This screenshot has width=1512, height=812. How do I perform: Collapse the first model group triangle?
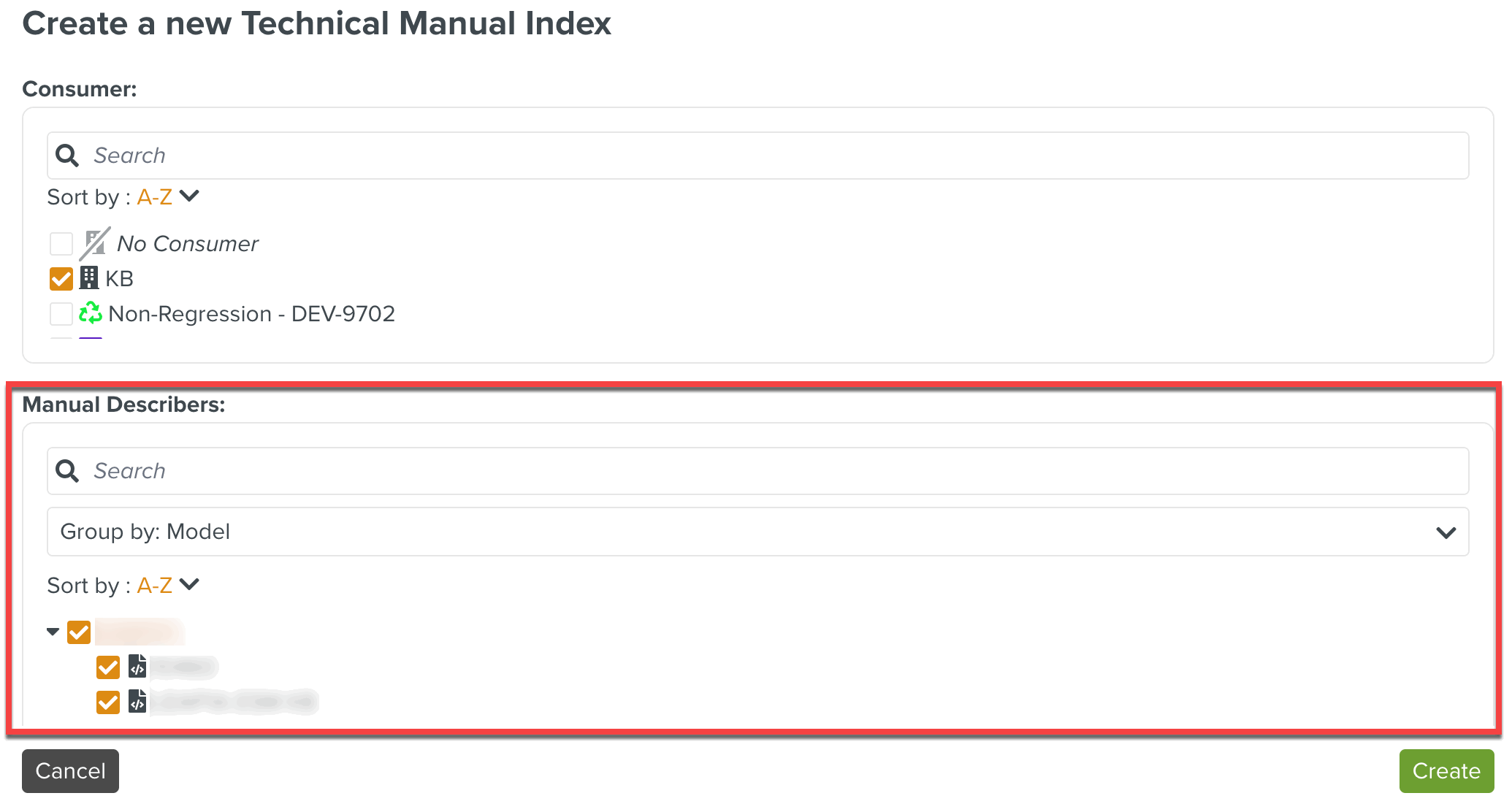pyautogui.click(x=52, y=631)
